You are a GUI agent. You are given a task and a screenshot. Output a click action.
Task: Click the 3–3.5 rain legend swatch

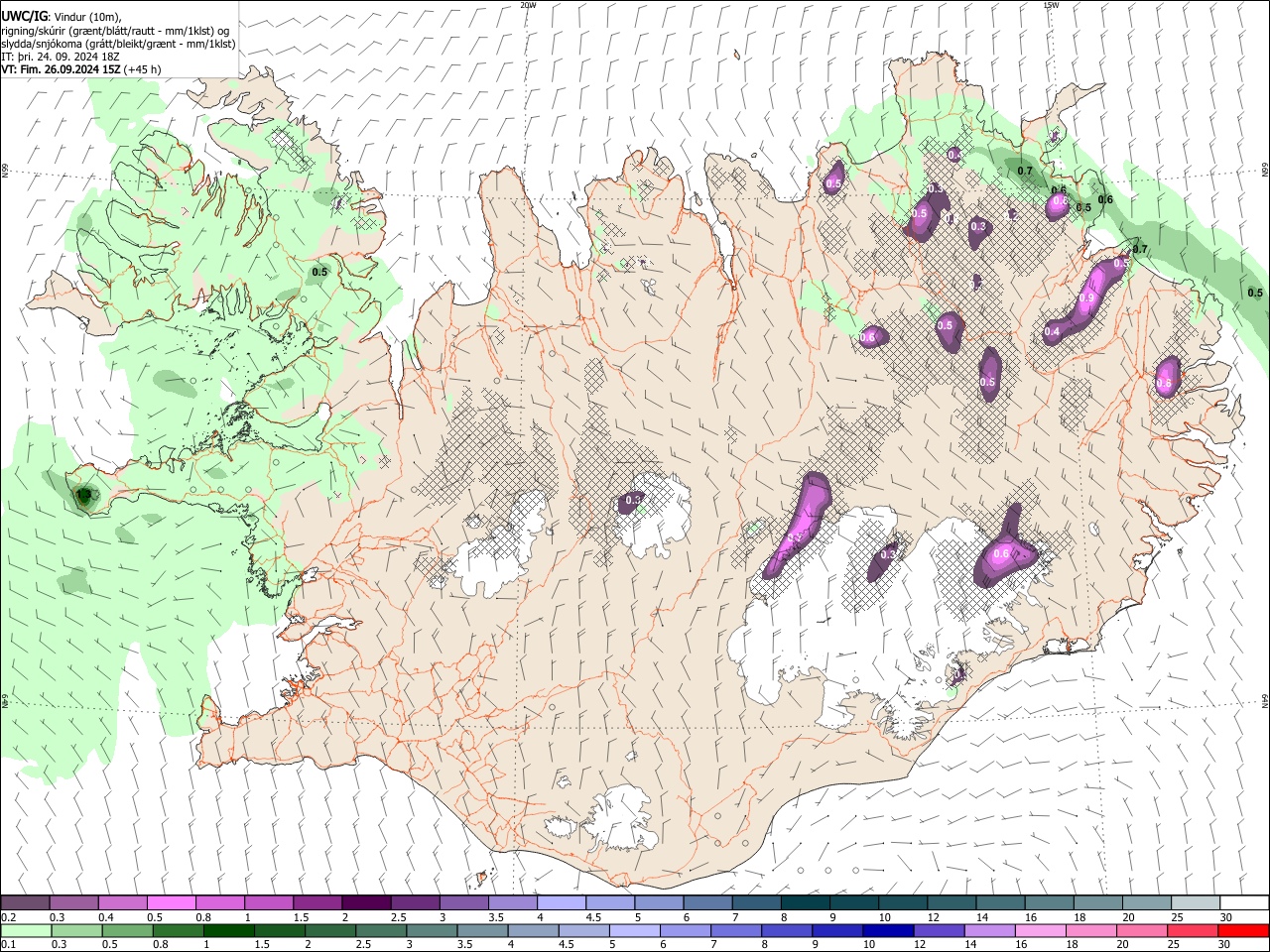[432, 931]
